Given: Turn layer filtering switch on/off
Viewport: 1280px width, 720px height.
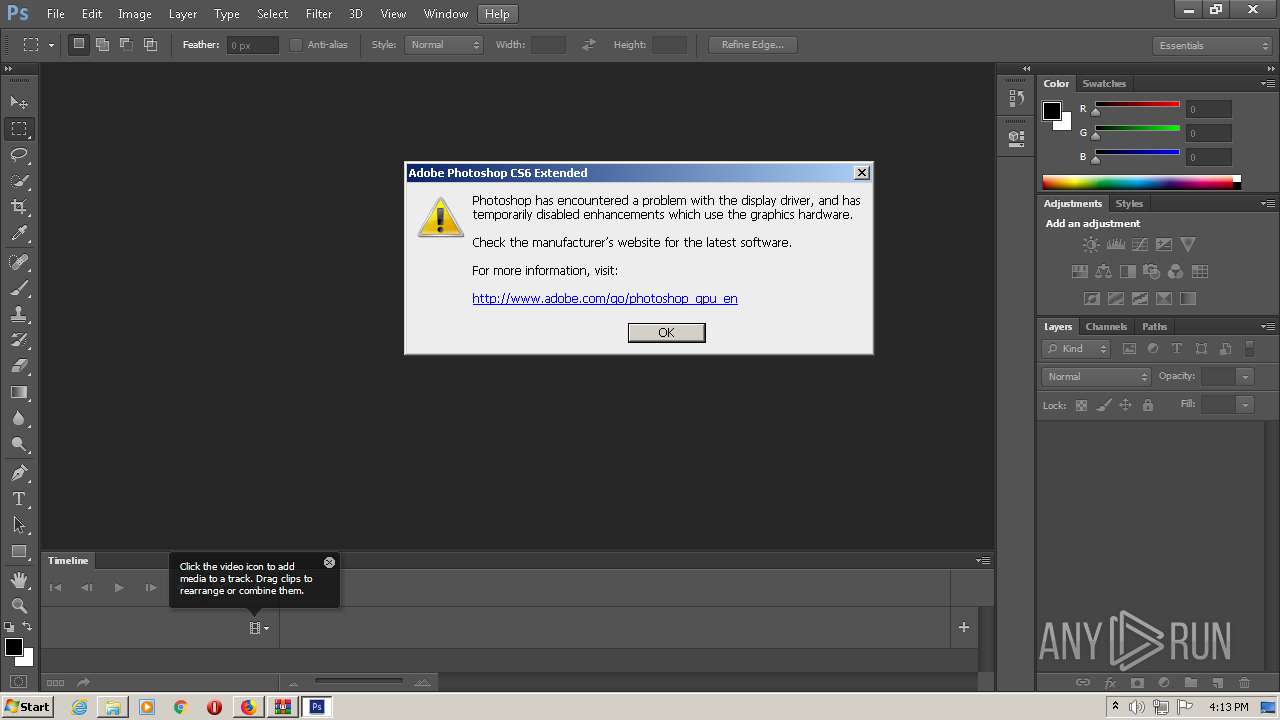Looking at the screenshot, I should pyautogui.click(x=1250, y=349).
